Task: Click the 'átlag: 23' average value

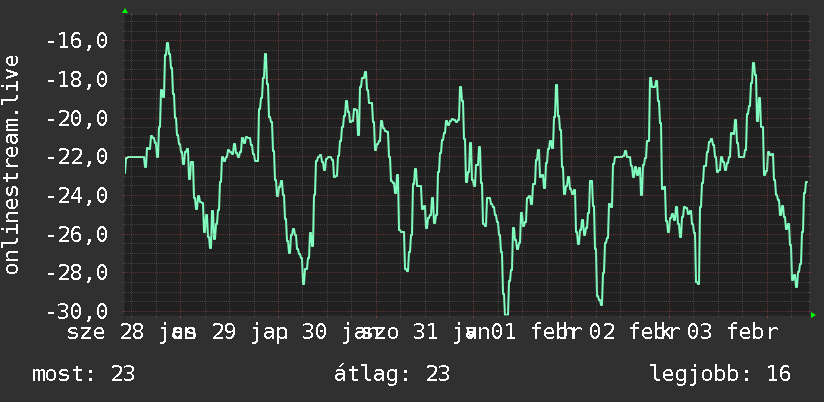Action: [392, 374]
